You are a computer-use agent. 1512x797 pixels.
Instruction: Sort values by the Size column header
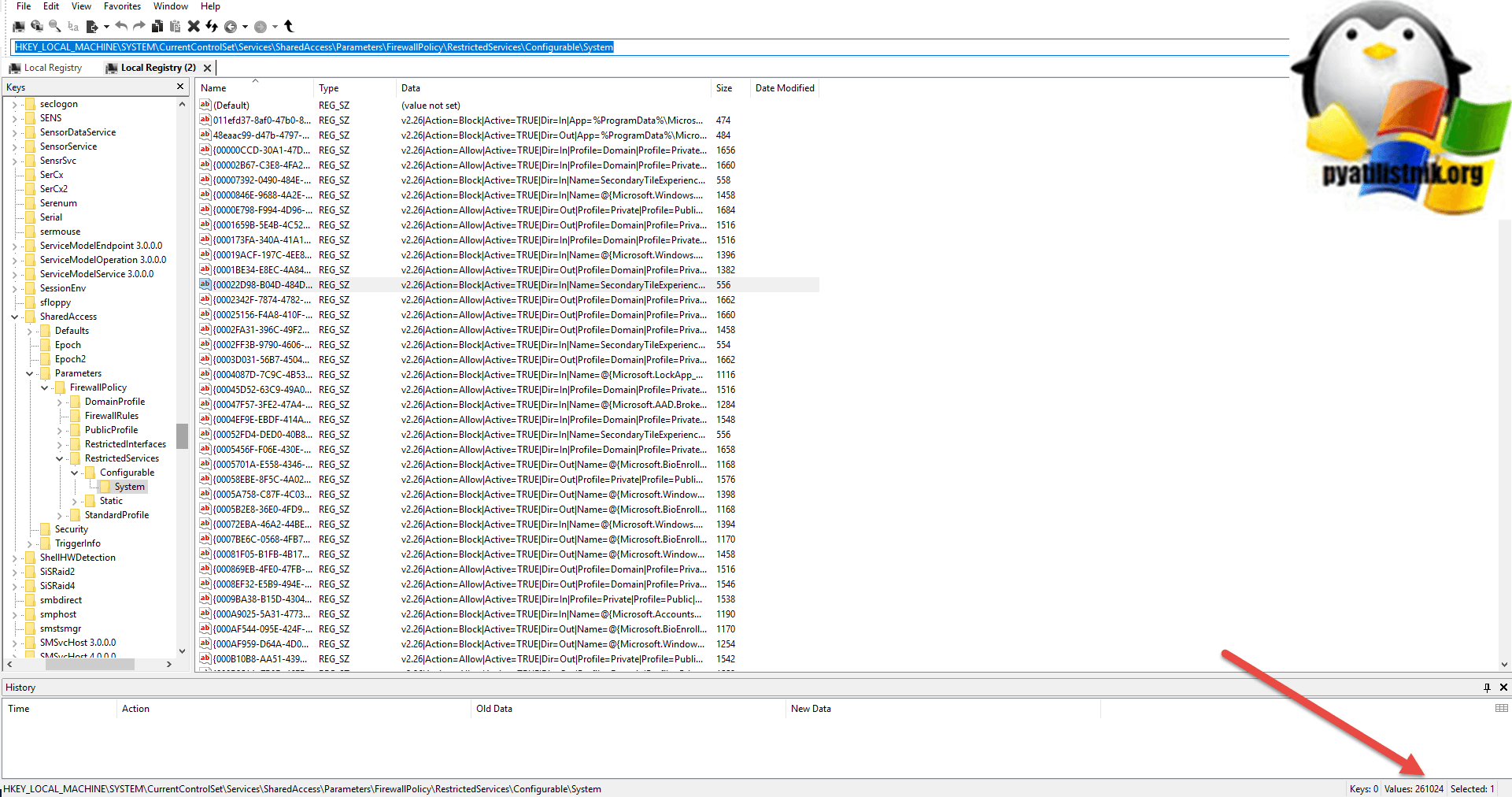click(x=724, y=88)
